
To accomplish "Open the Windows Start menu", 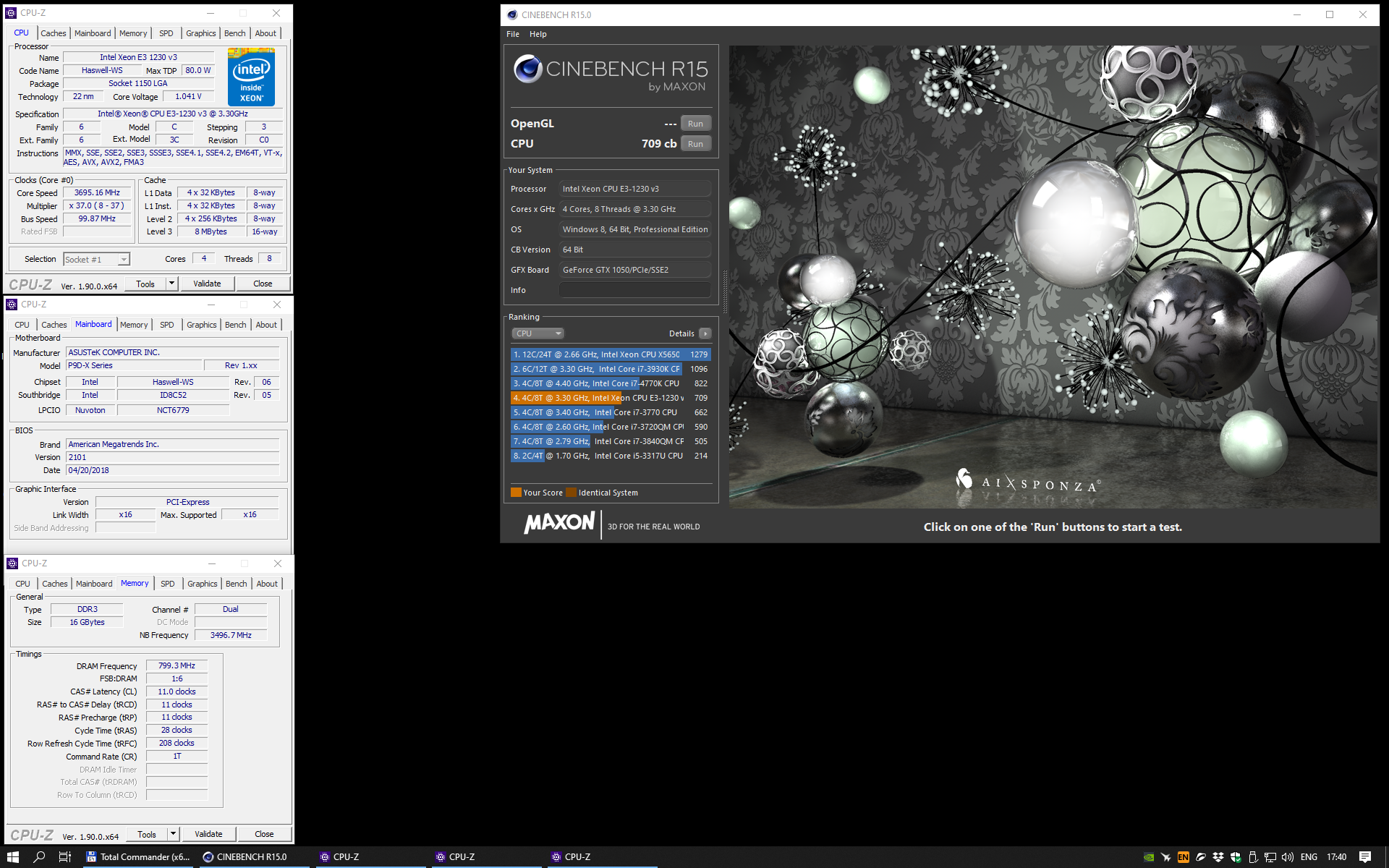I will tap(12, 857).
